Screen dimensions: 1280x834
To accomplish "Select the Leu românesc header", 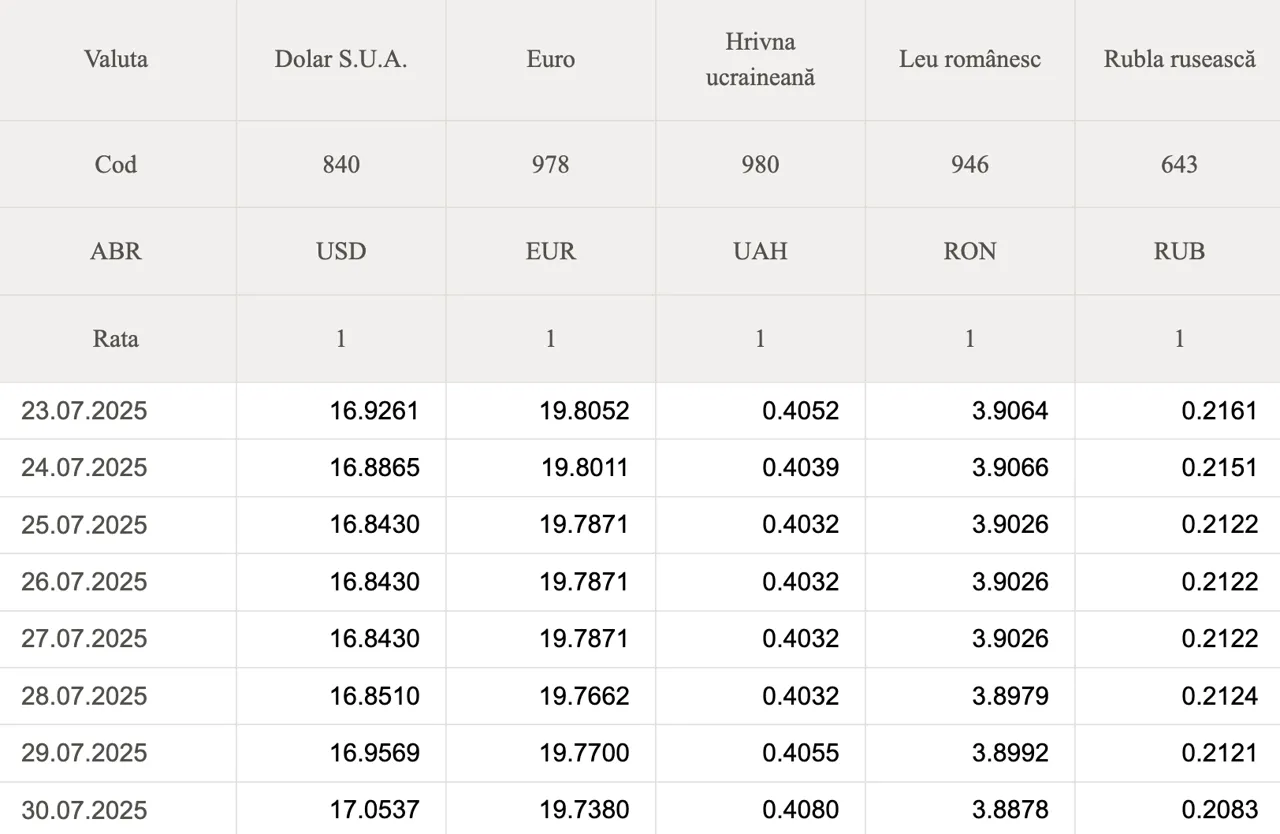I will point(970,59).
